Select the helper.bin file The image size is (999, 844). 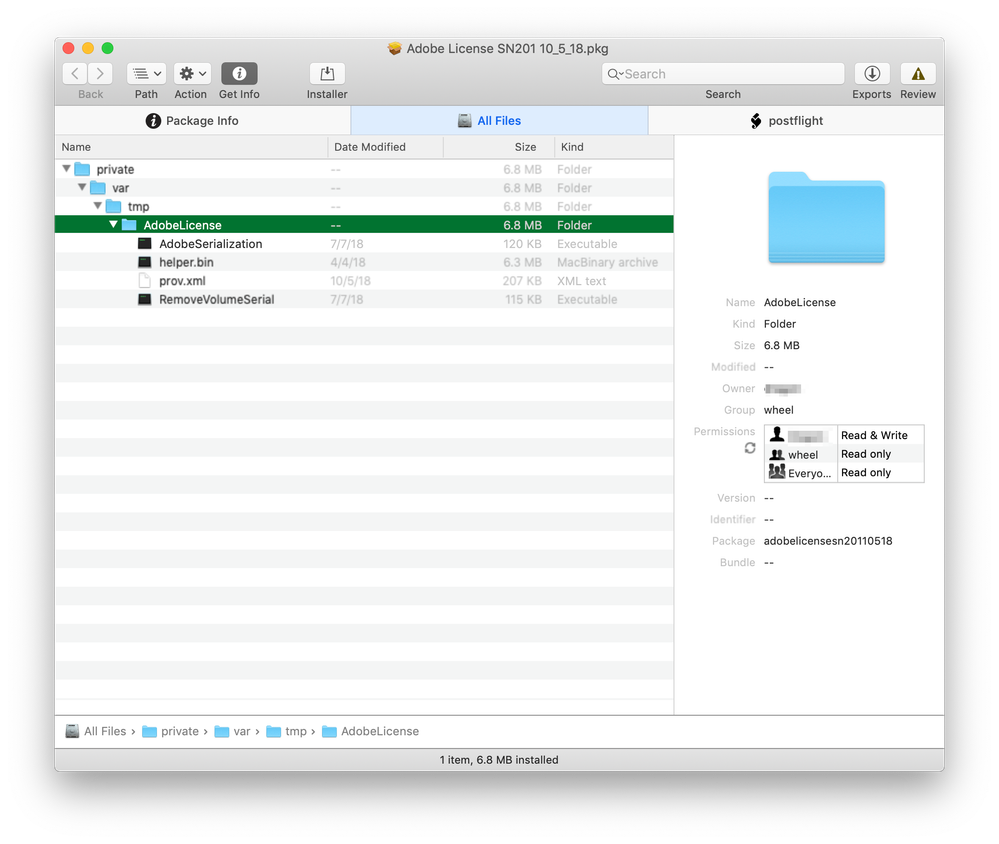(x=364, y=262)
